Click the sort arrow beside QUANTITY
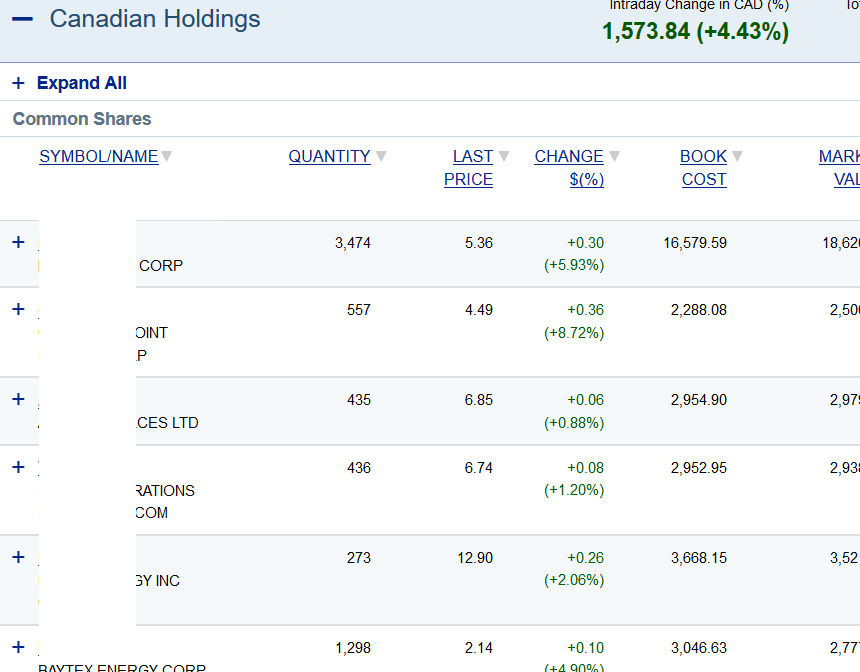Screen dimensions: 860x672 click(x=381, y=156)
